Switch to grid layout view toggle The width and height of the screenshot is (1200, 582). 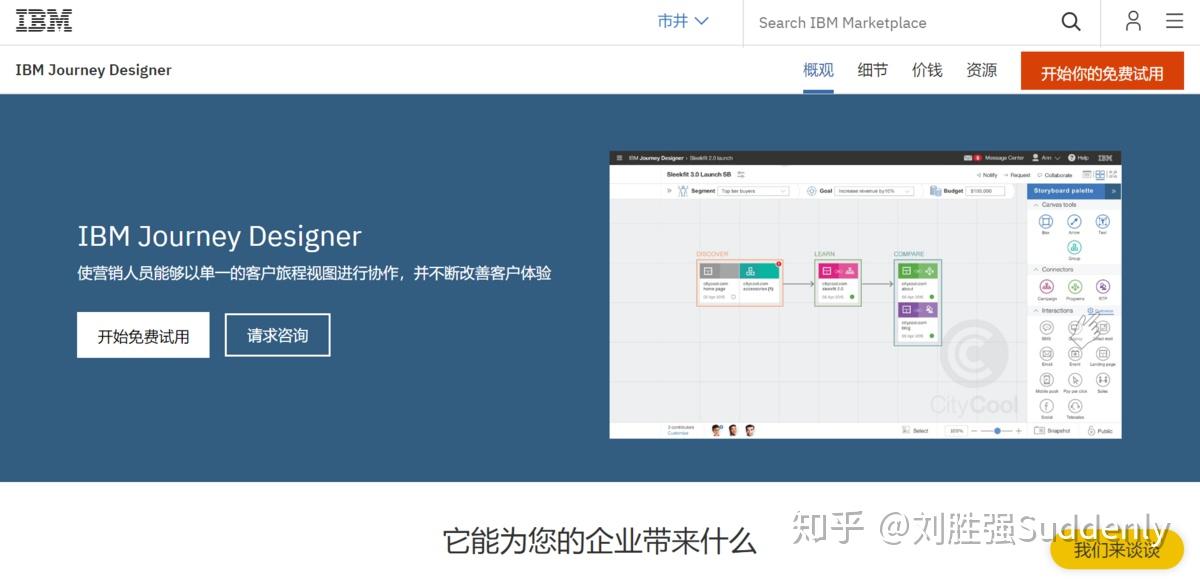tap(1100, 175)
